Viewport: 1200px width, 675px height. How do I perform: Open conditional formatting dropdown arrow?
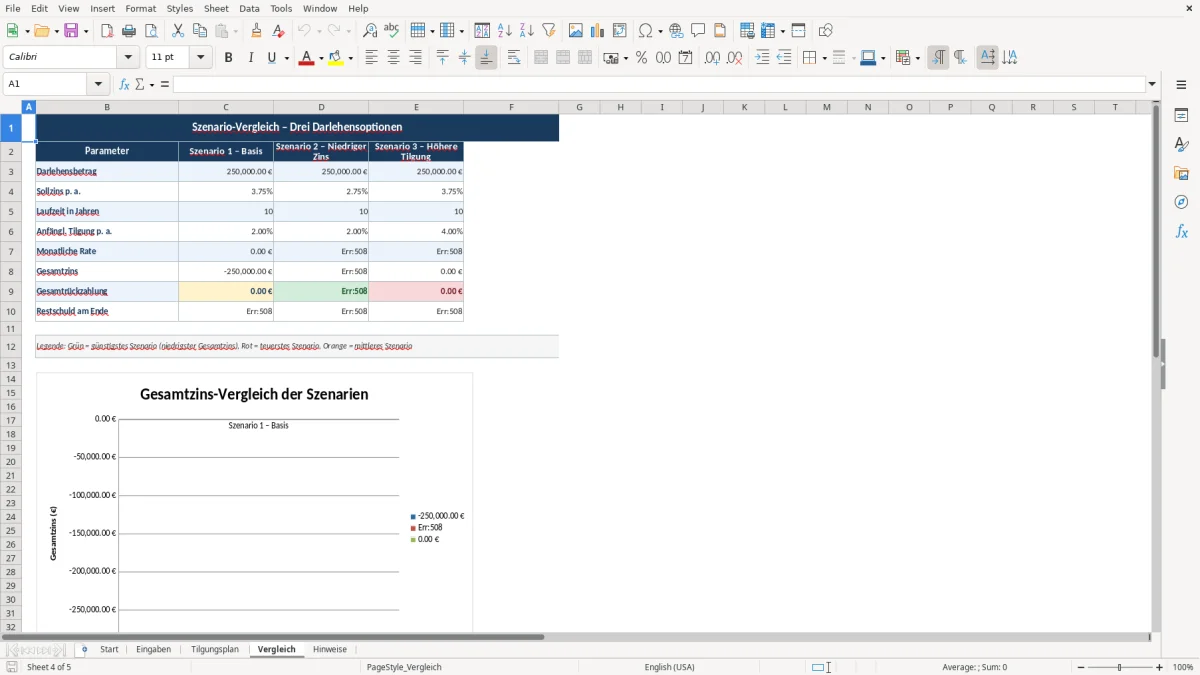point(917,58)
